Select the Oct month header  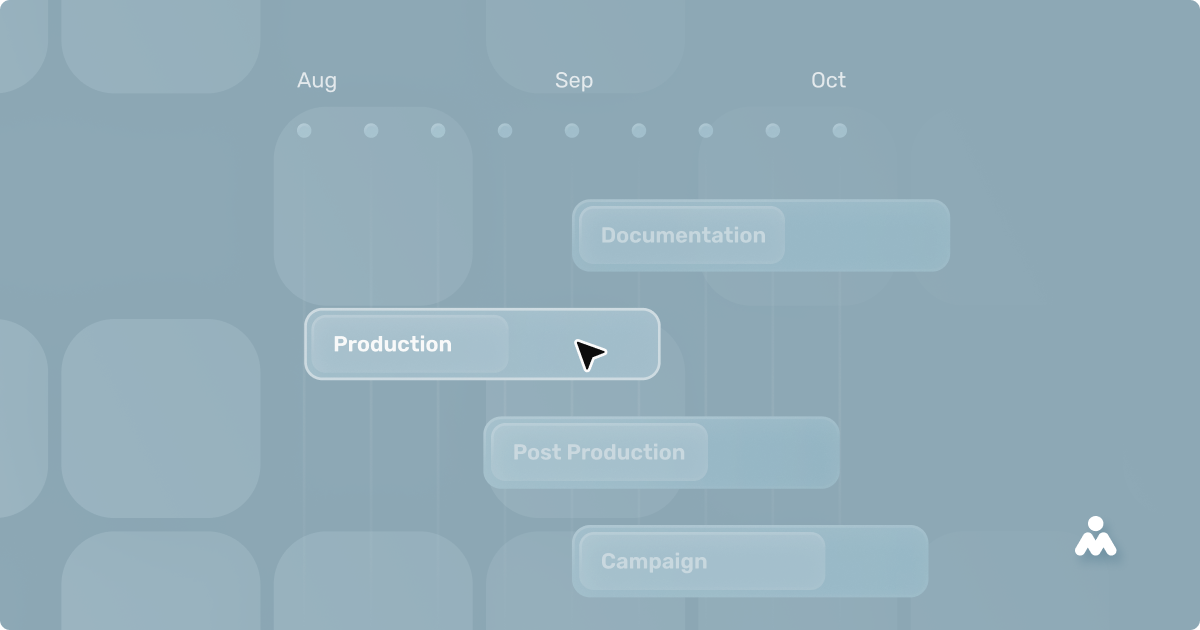828,80
